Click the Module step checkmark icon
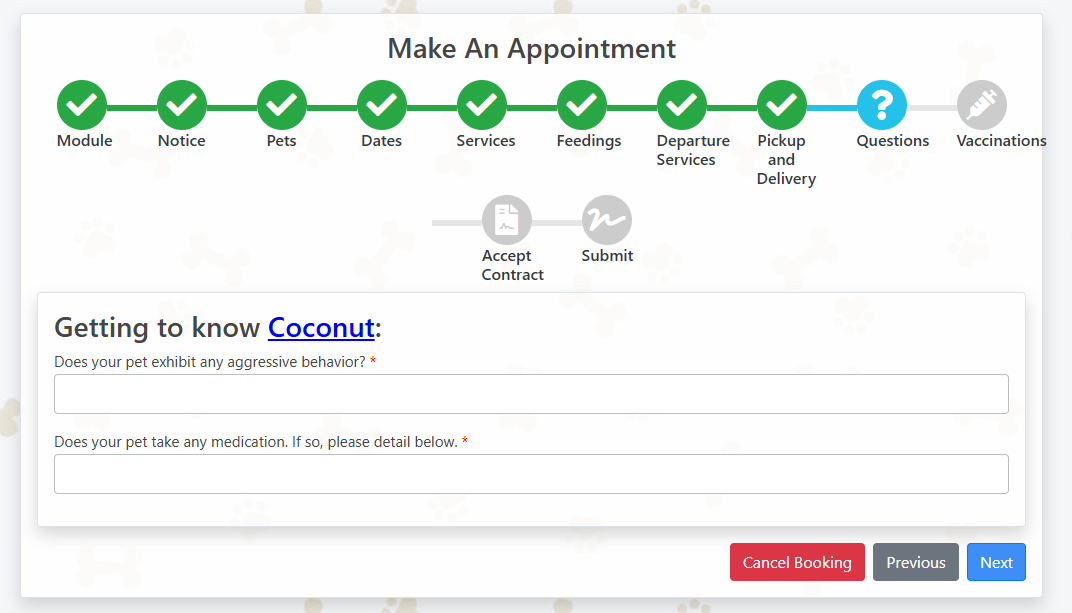The image size is (1072, 613). 82,105
